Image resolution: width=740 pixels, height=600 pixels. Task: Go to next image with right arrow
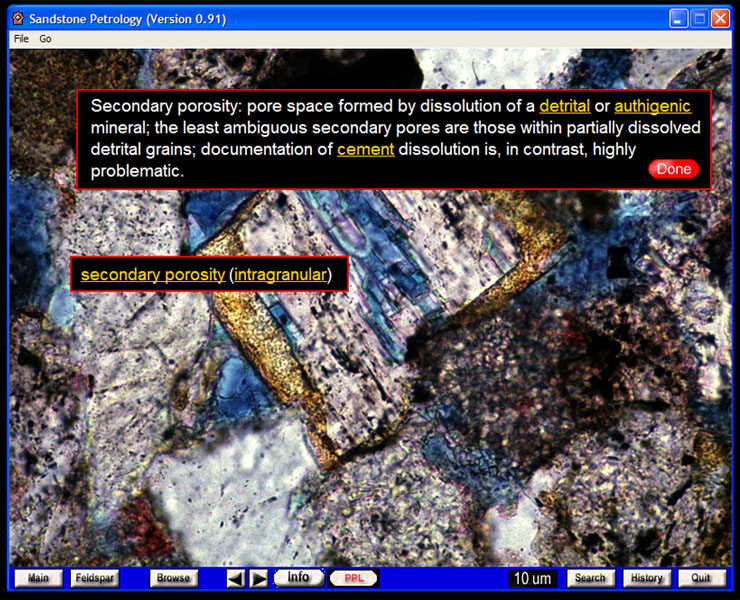[x=258, y=579]
